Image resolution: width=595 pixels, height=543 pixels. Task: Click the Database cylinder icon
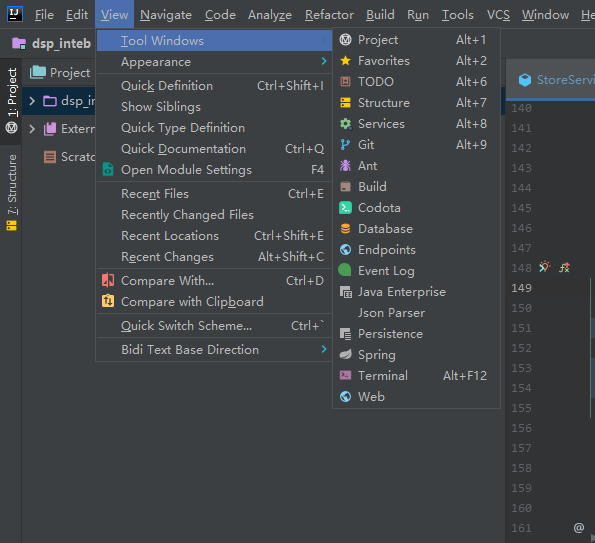coord(345,228)
